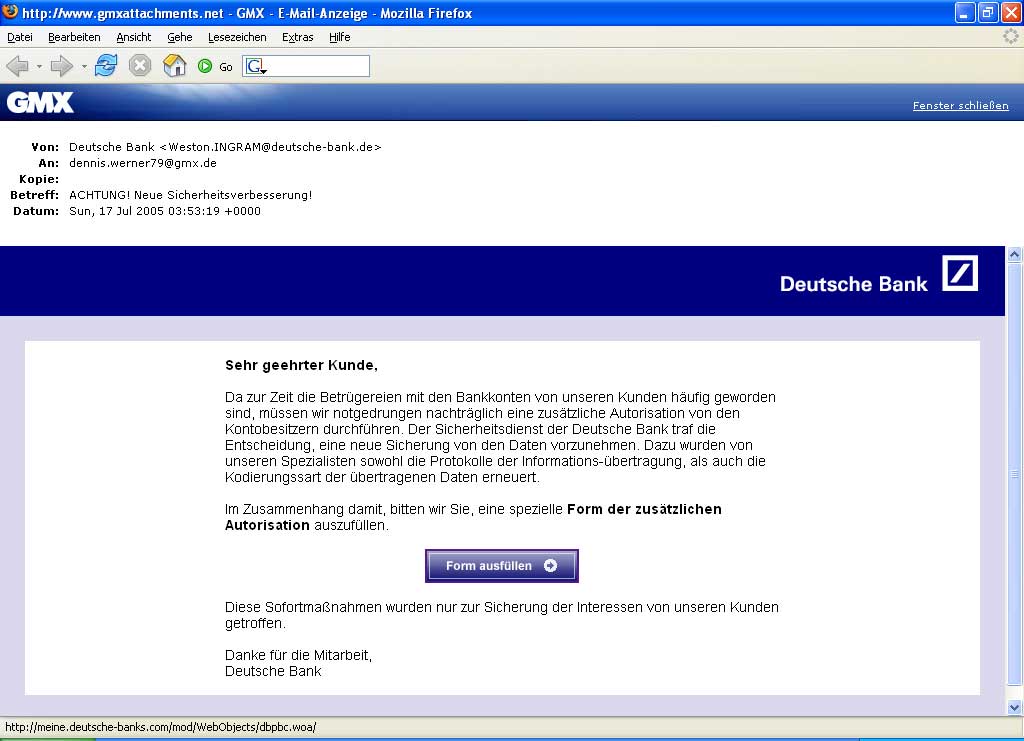Open the Datei menu

pyautogui.click(x=20, y=37)
